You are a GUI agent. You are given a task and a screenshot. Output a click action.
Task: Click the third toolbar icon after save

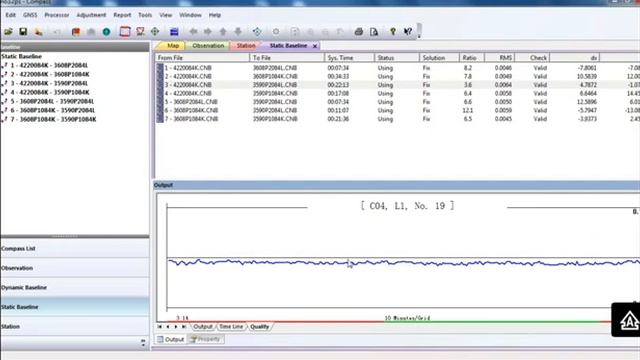pos(38,31)
